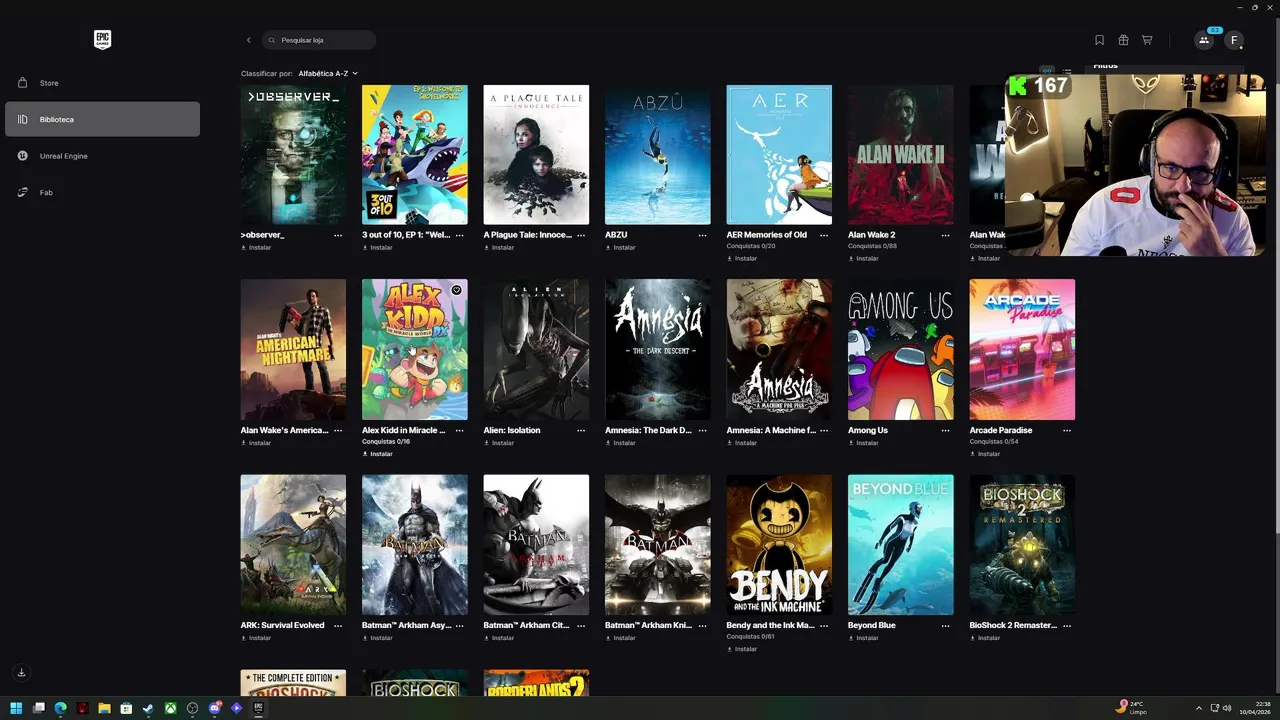Open the Alfabética A-Z sort dropdown
1280x720 pixels.
point(328,73)
